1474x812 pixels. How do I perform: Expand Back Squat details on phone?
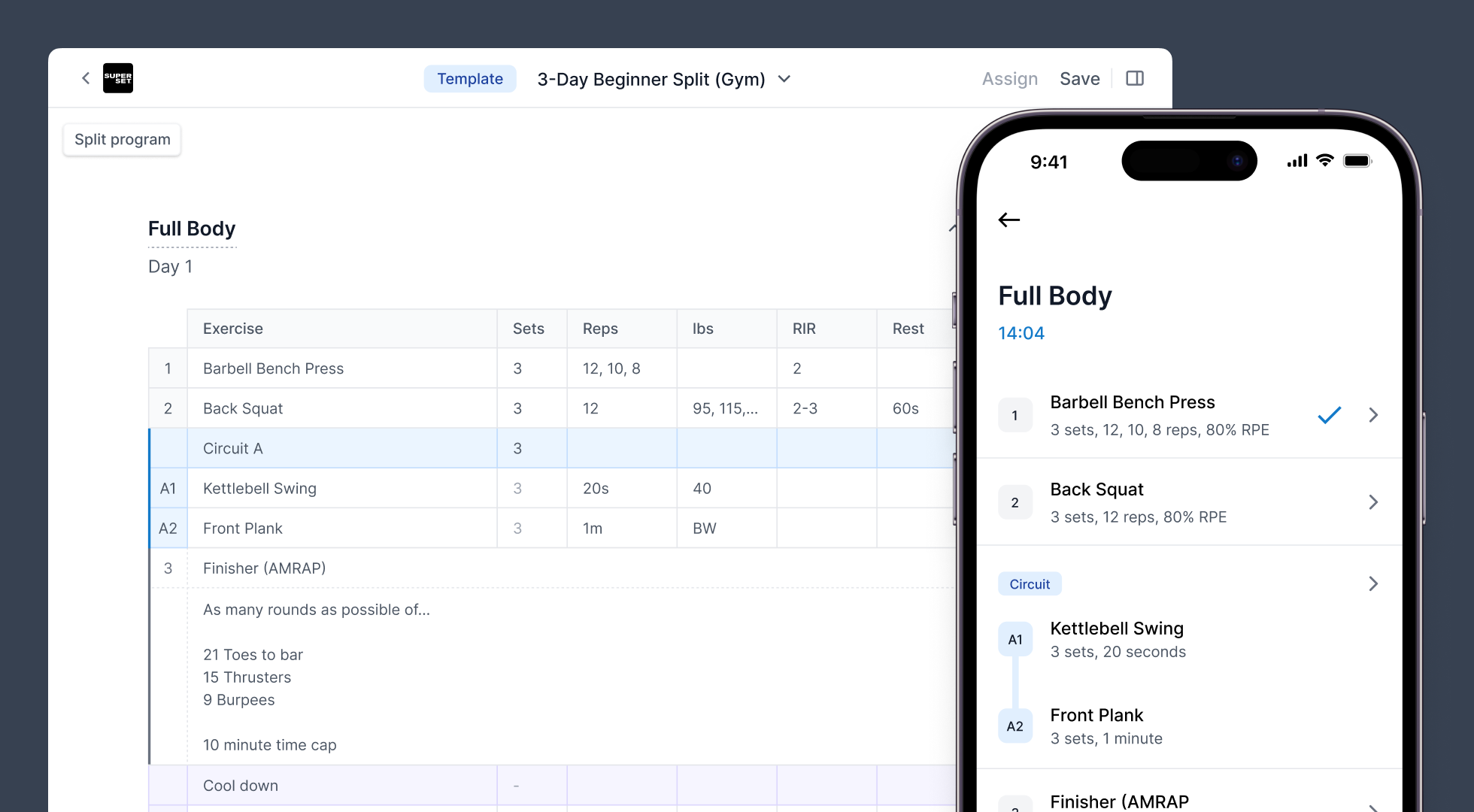pyautogui.click(x=1373, y=502)
